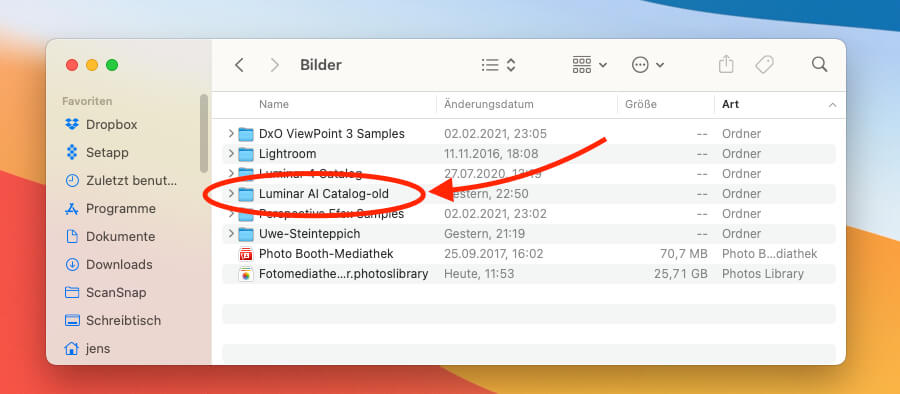900x394 pixels.
Task: Expand the Uwe-Steinteppich folder
Action: (x=231, y=234)
